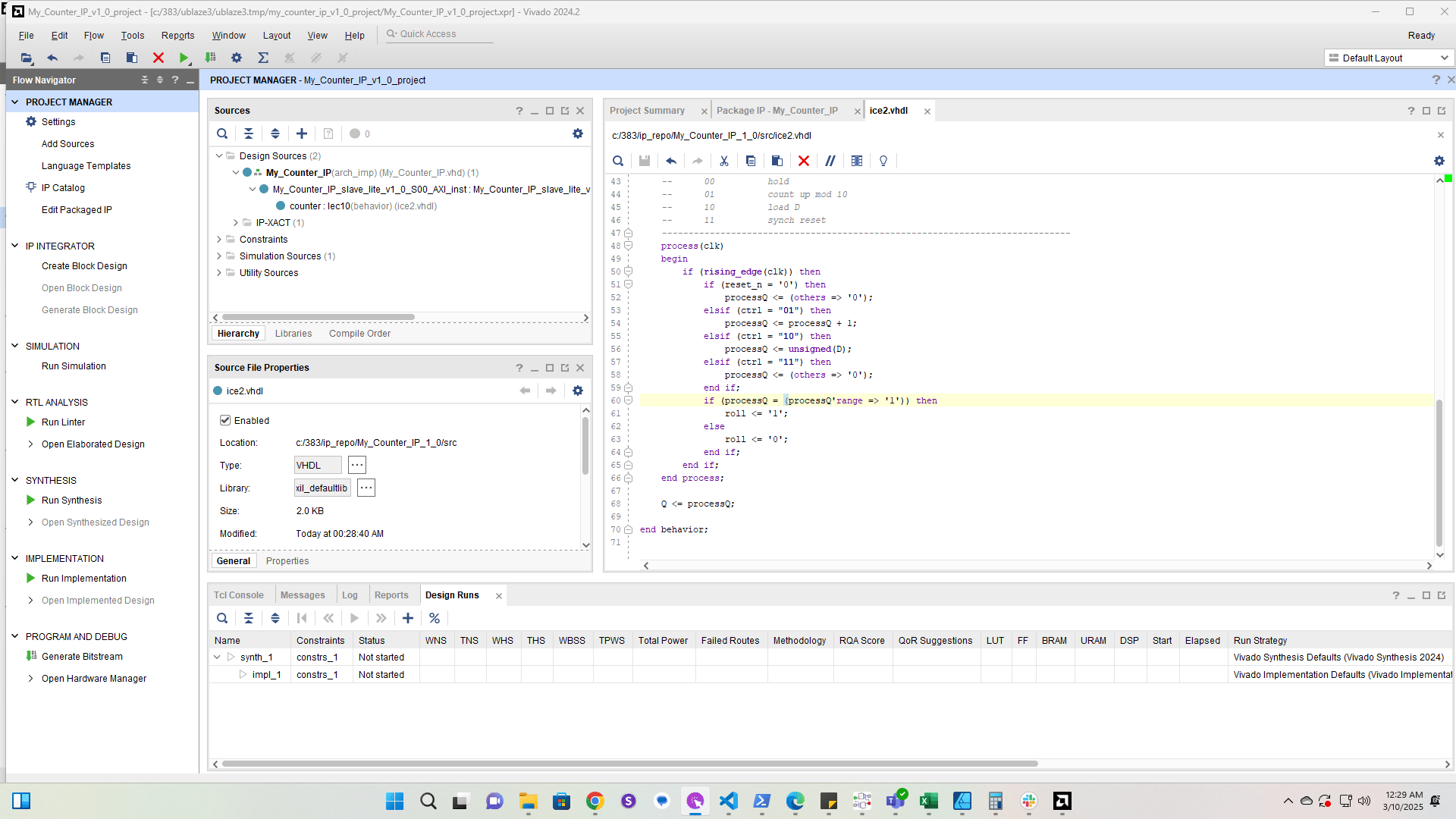Screen dimensions: 1456x819
Task: Click the Type browse ellipsis button
Action: pyautogui.click(x=357, y=465)
